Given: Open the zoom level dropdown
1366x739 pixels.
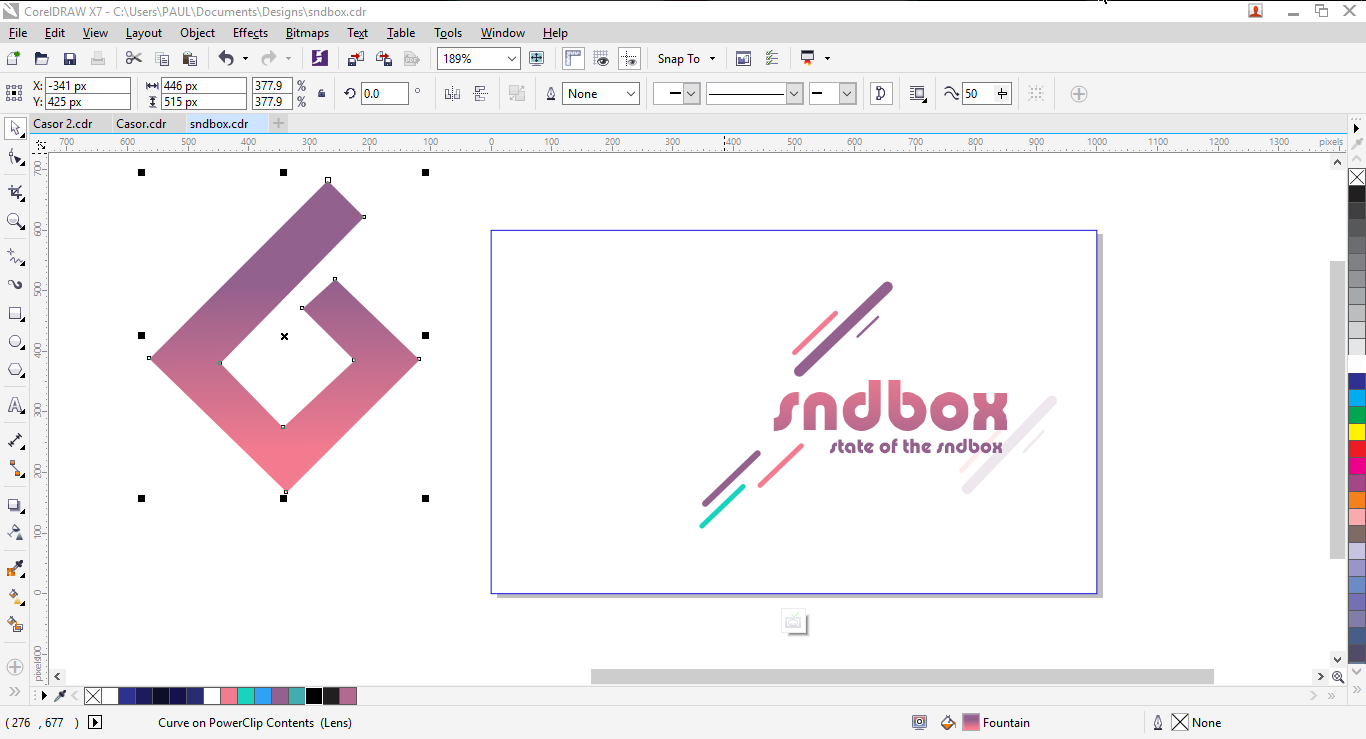Looking at the screenshot, I should pyautogui.click(x=512, y=59).
